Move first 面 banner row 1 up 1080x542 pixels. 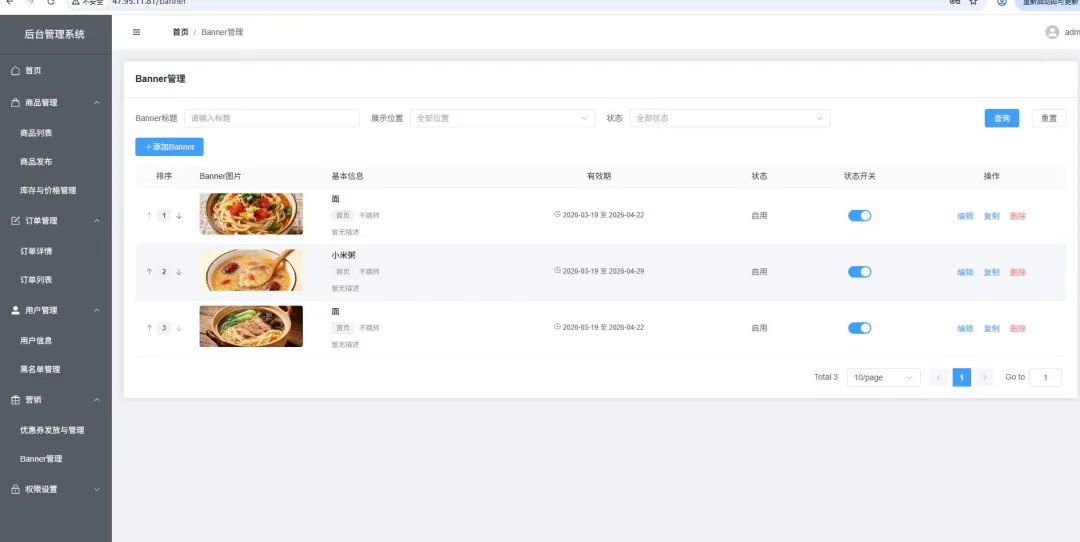149,216
